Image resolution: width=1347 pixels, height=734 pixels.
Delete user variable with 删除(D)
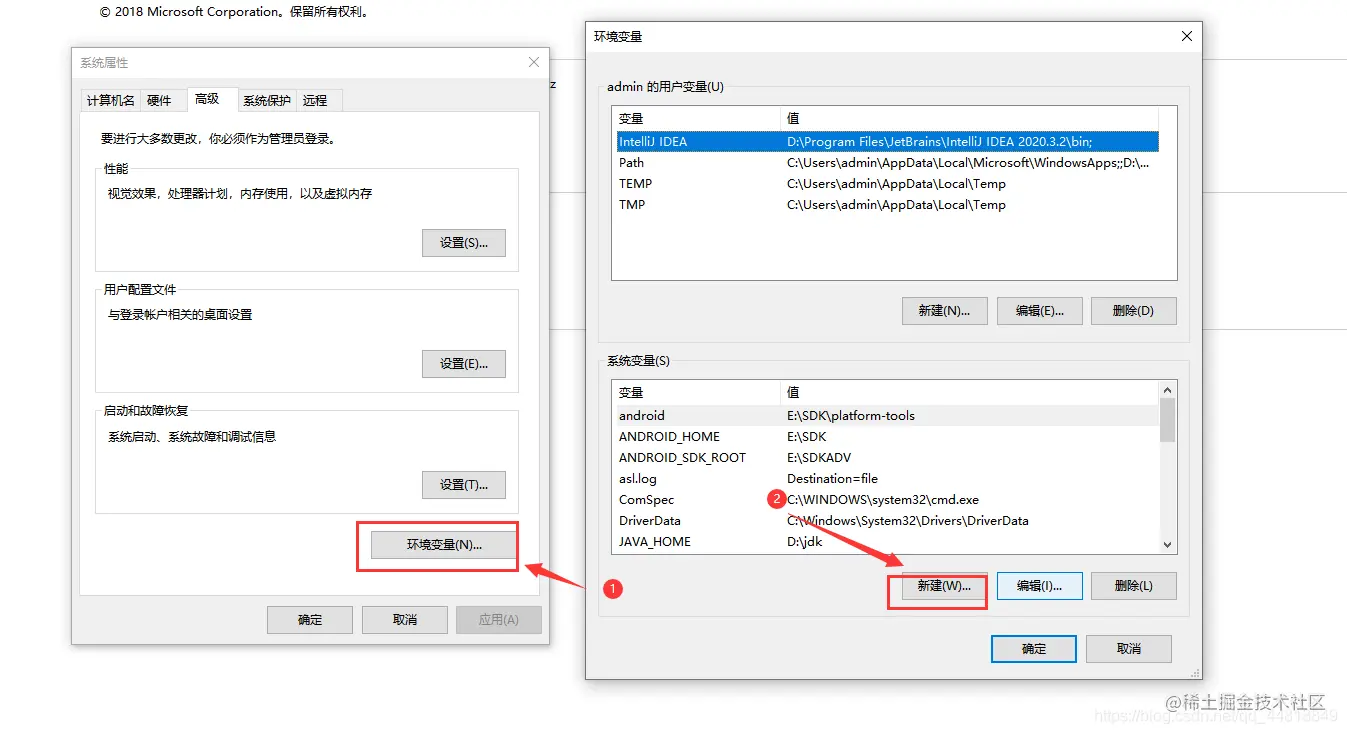[1133, 311]
